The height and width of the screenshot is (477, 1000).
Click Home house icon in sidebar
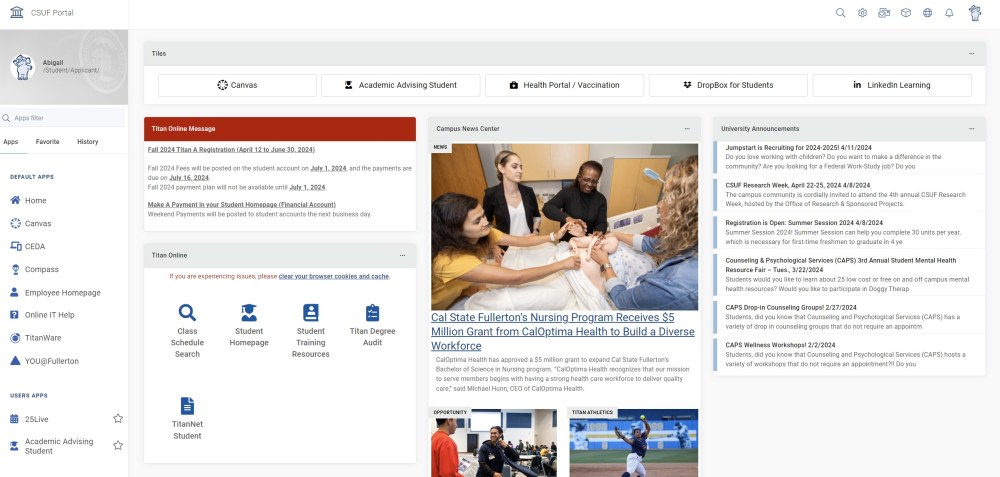click(15, 200)
